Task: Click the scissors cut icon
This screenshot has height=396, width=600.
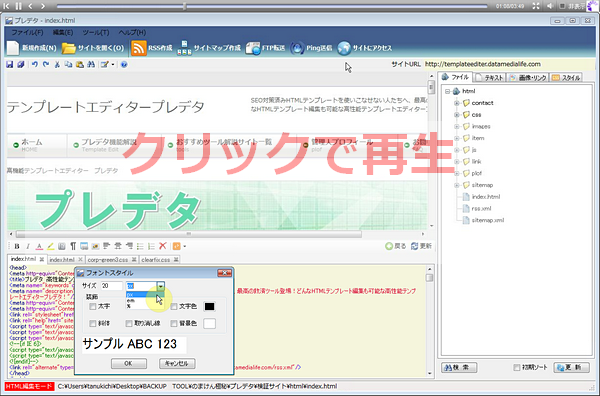Action: [57, 64]
